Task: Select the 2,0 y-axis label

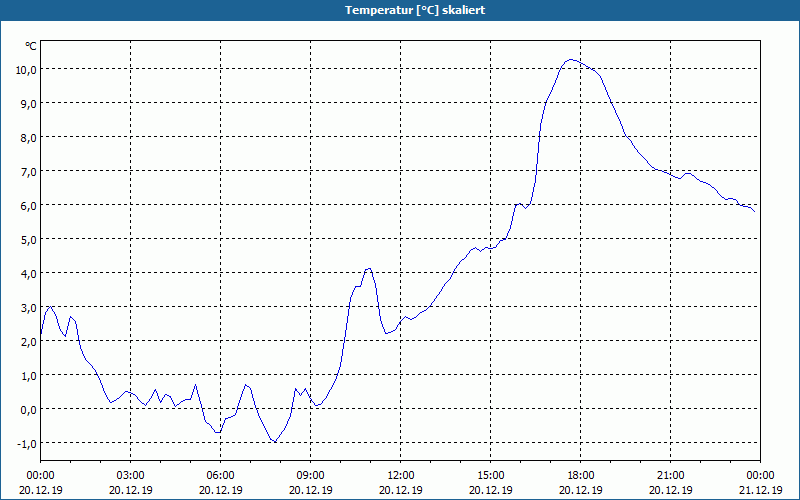Action: [28, 342]
